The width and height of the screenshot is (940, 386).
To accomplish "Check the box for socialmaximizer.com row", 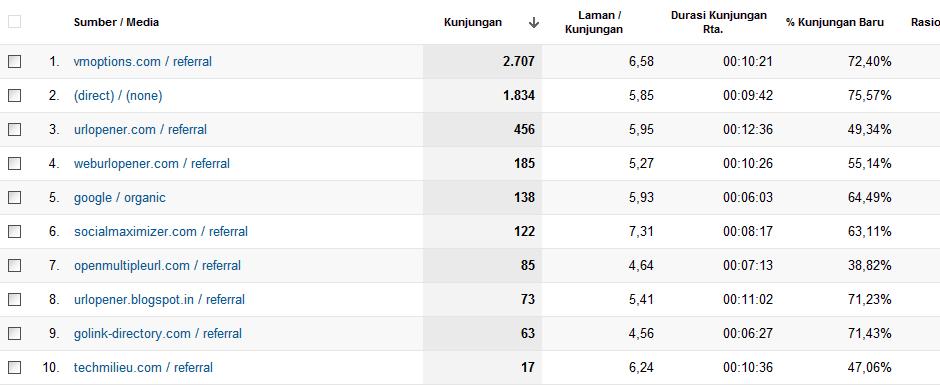I will point(14,231).
